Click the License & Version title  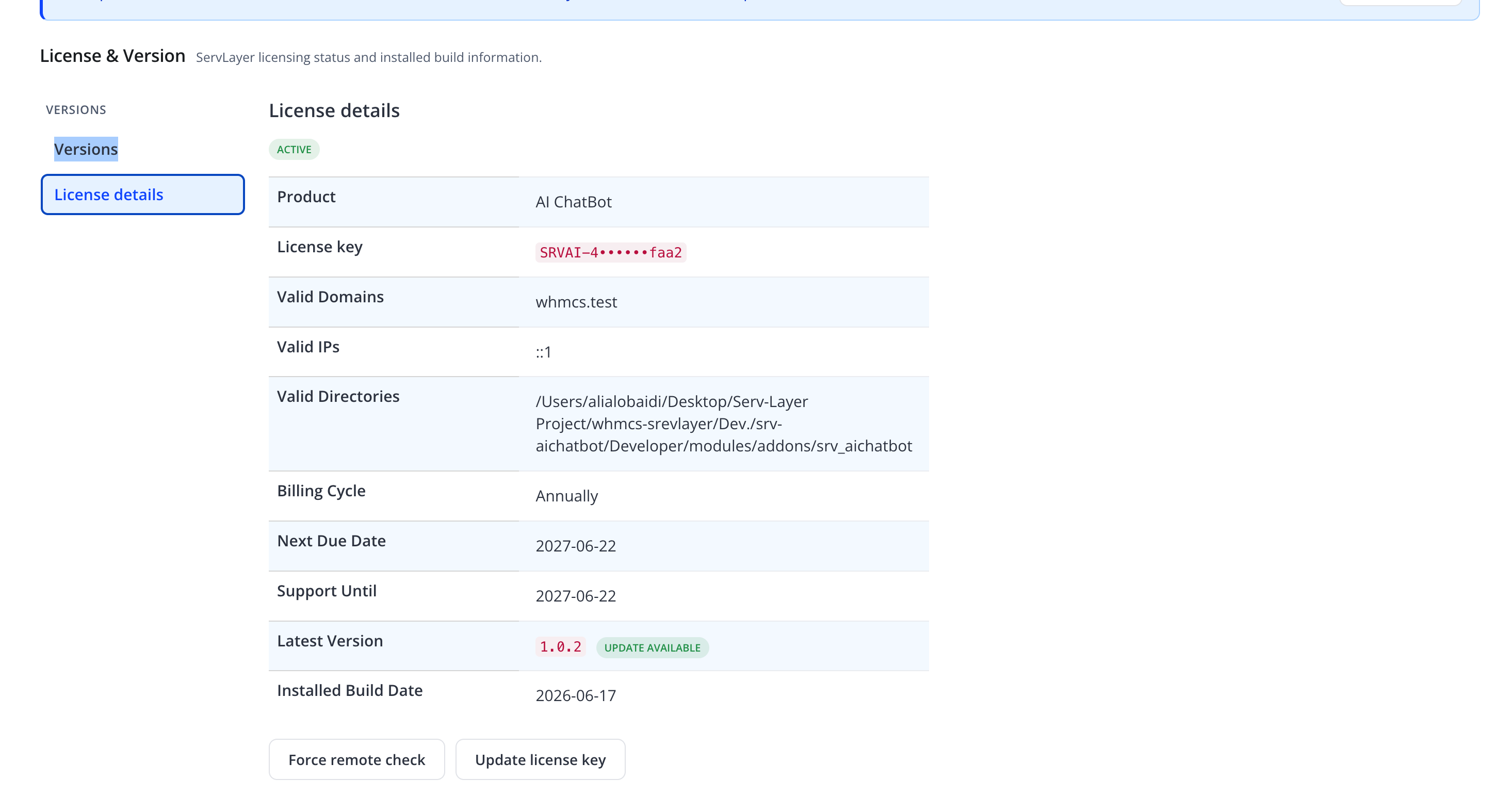(x=112, y=56)
